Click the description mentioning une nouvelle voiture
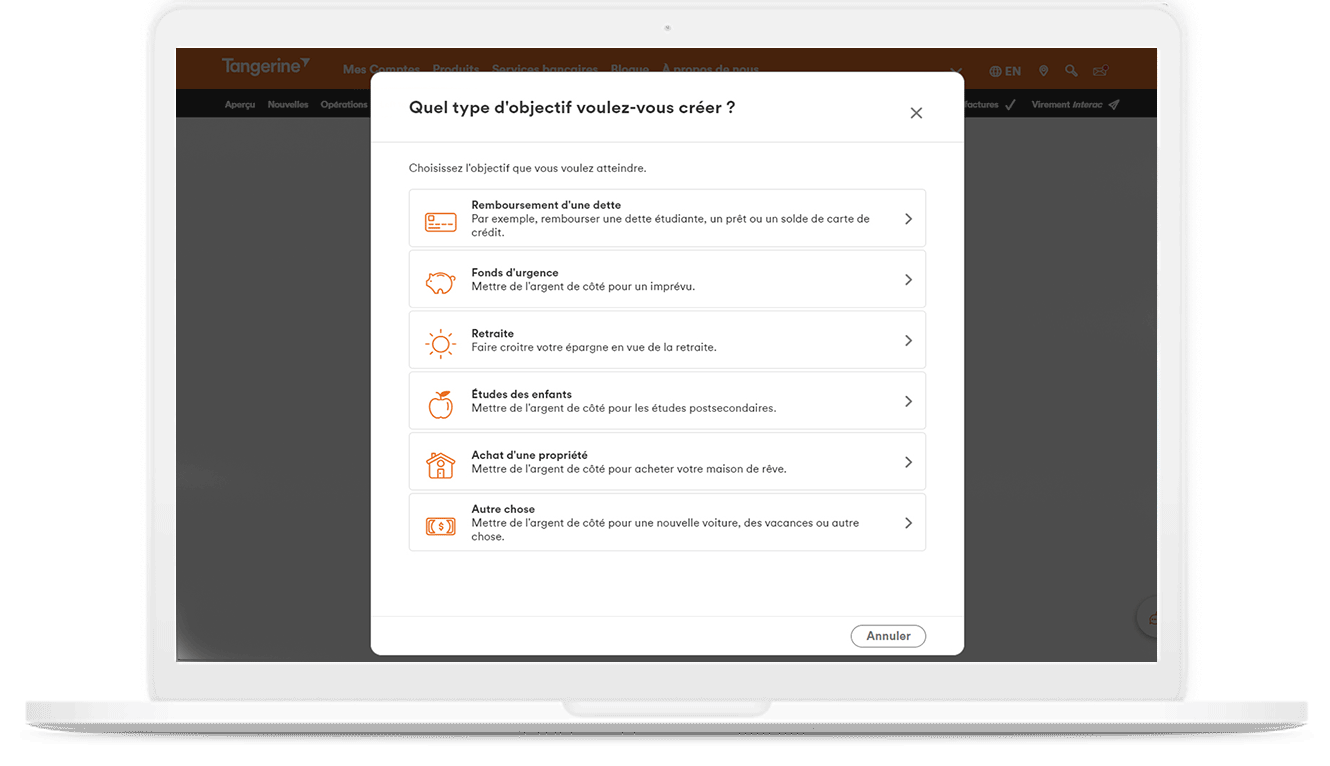 tap(665, 529)
